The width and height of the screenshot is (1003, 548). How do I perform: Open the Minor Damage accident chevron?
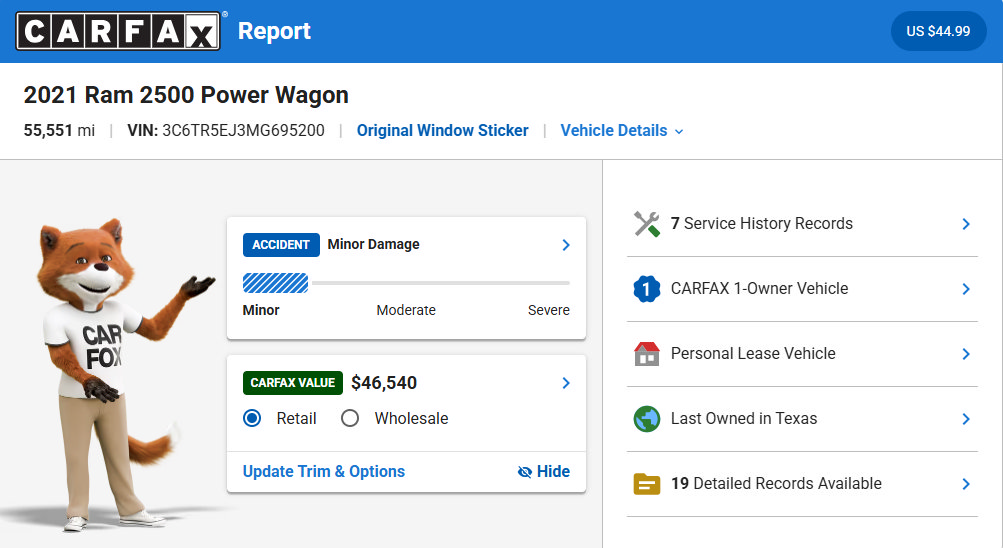coord(566,245)
